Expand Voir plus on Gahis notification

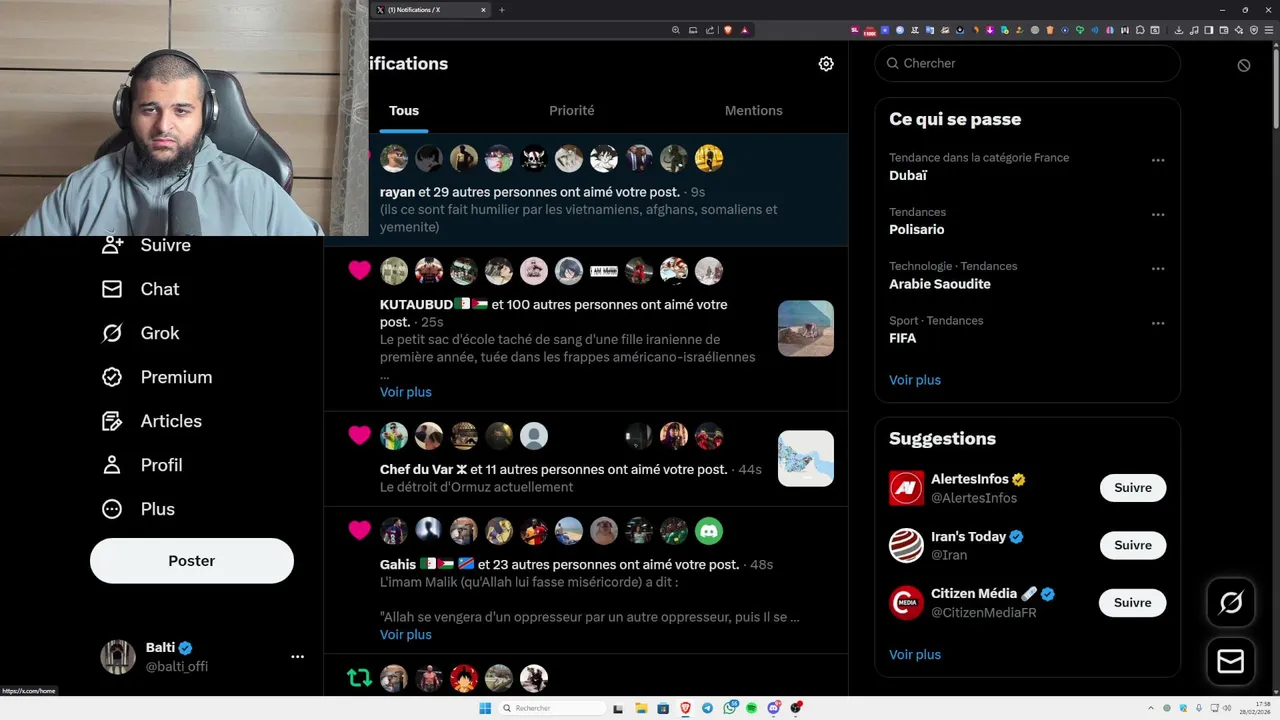point(406,635)
